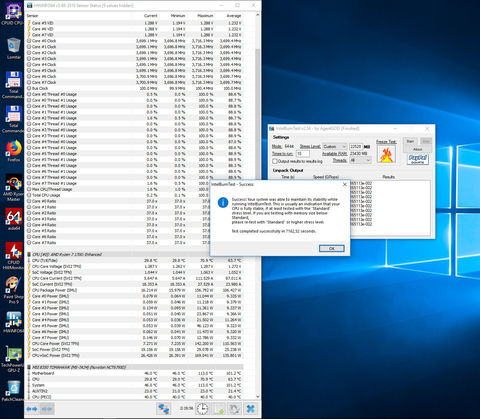Viewport: 480px width, 419px height.
Task: Click the disabled Stop button in IntelBurnTest
Action: [x=426, y=141]
